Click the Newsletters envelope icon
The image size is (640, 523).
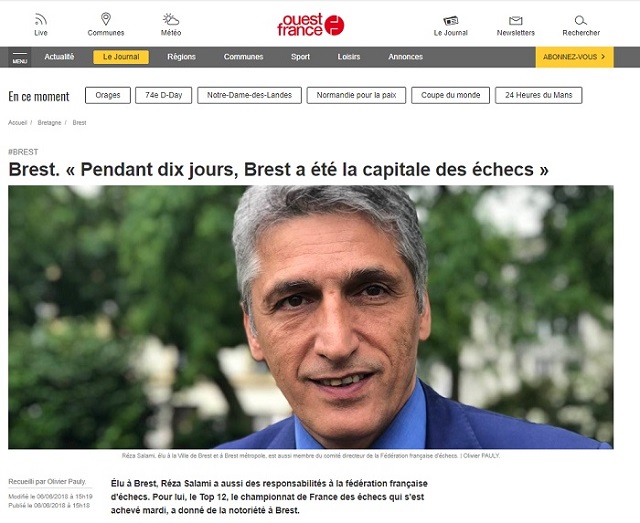[x=516, y=20]
